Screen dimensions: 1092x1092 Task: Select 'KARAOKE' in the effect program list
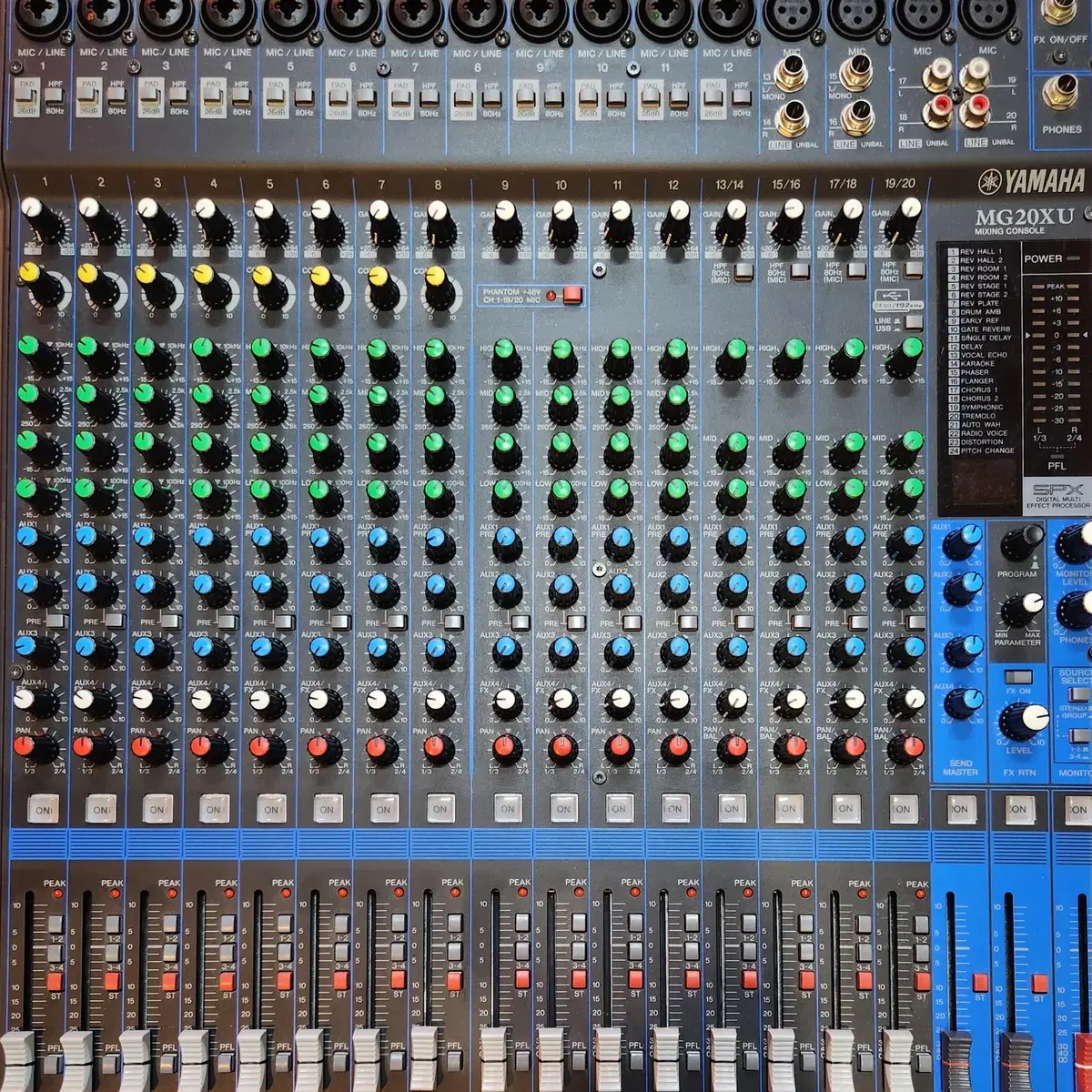click(x=971, y=364)
